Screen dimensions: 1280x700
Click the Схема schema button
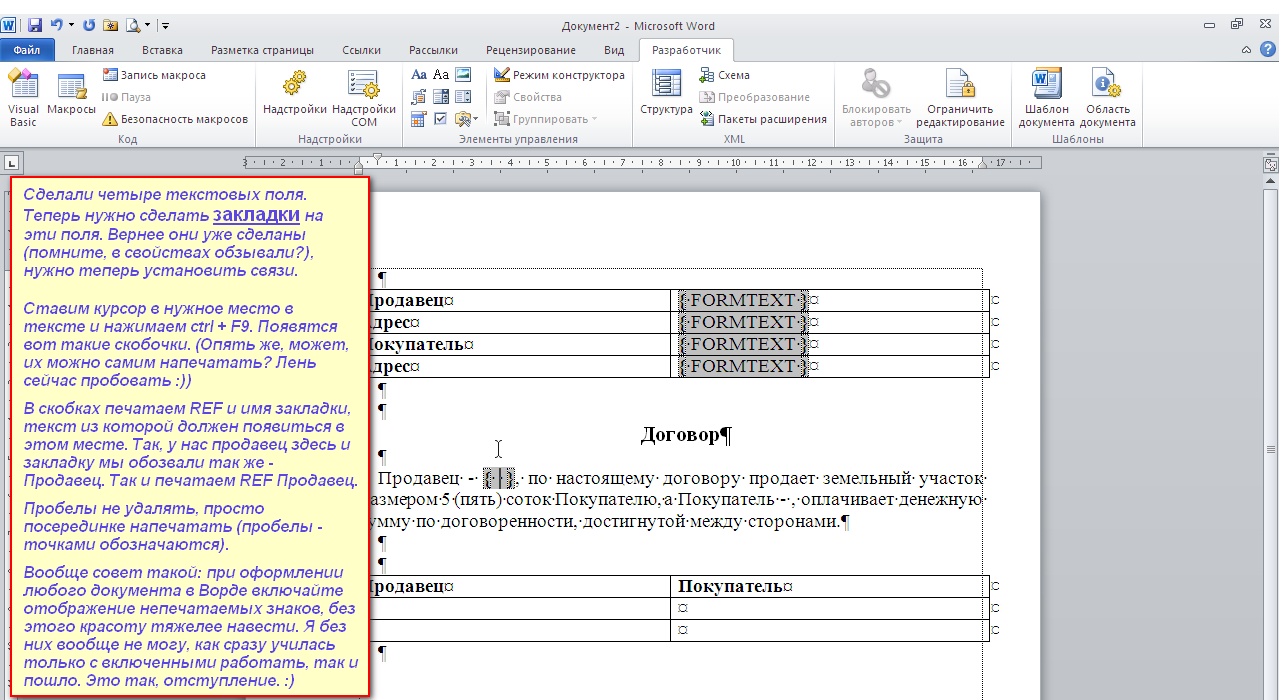725,75
